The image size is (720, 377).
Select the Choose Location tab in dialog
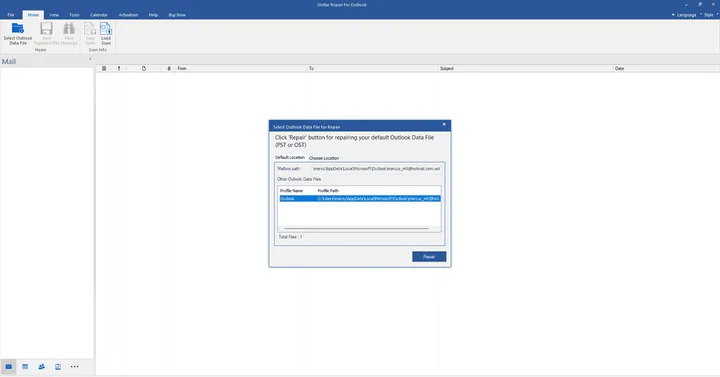[x=324, y=158]
